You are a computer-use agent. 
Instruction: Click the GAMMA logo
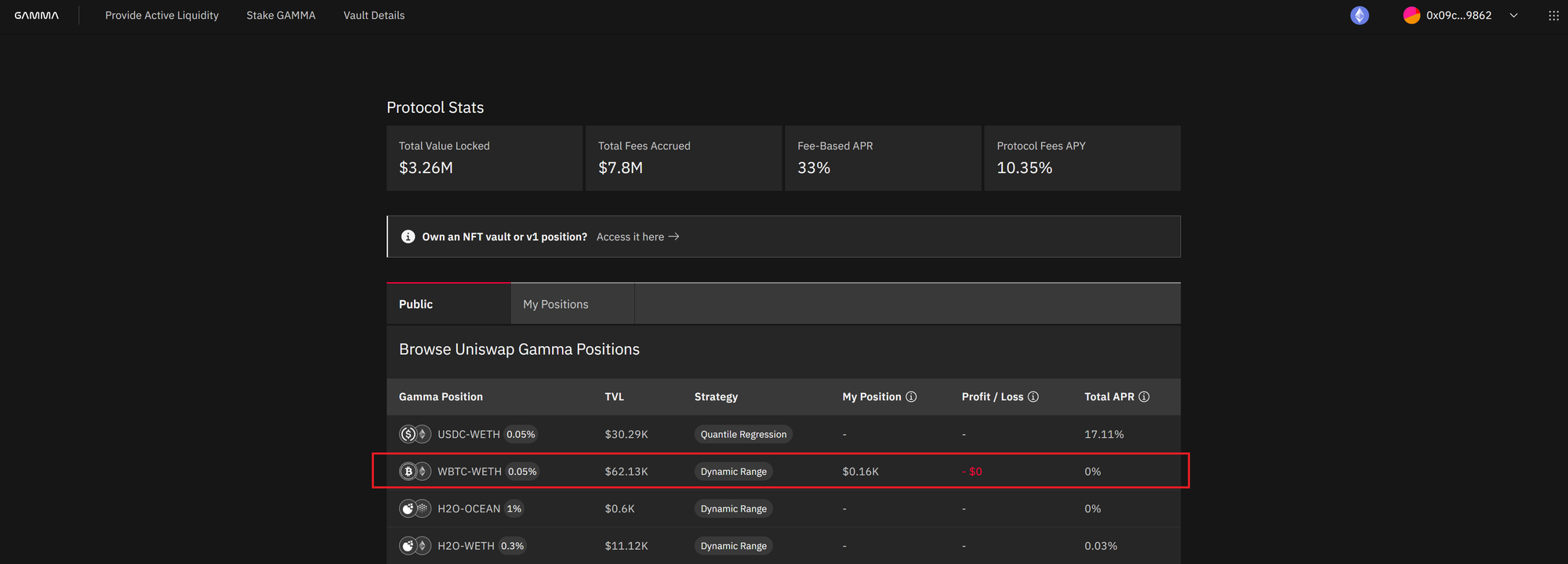pos(36,16)
